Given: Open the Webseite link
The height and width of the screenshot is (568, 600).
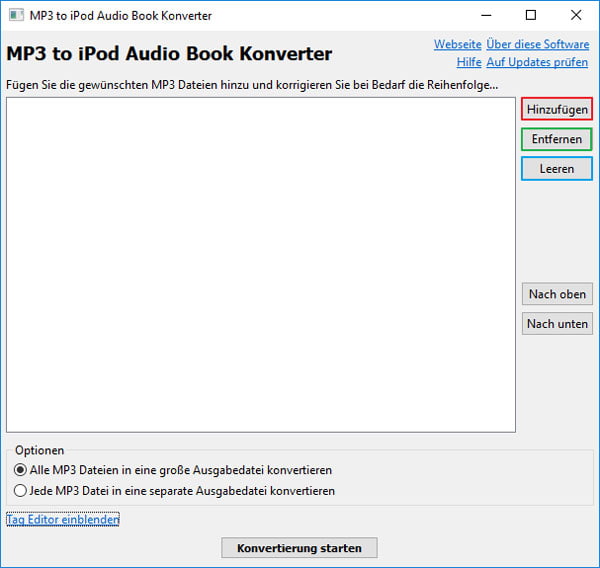Looking at the screenshot, I should click(x=457, y=45).
